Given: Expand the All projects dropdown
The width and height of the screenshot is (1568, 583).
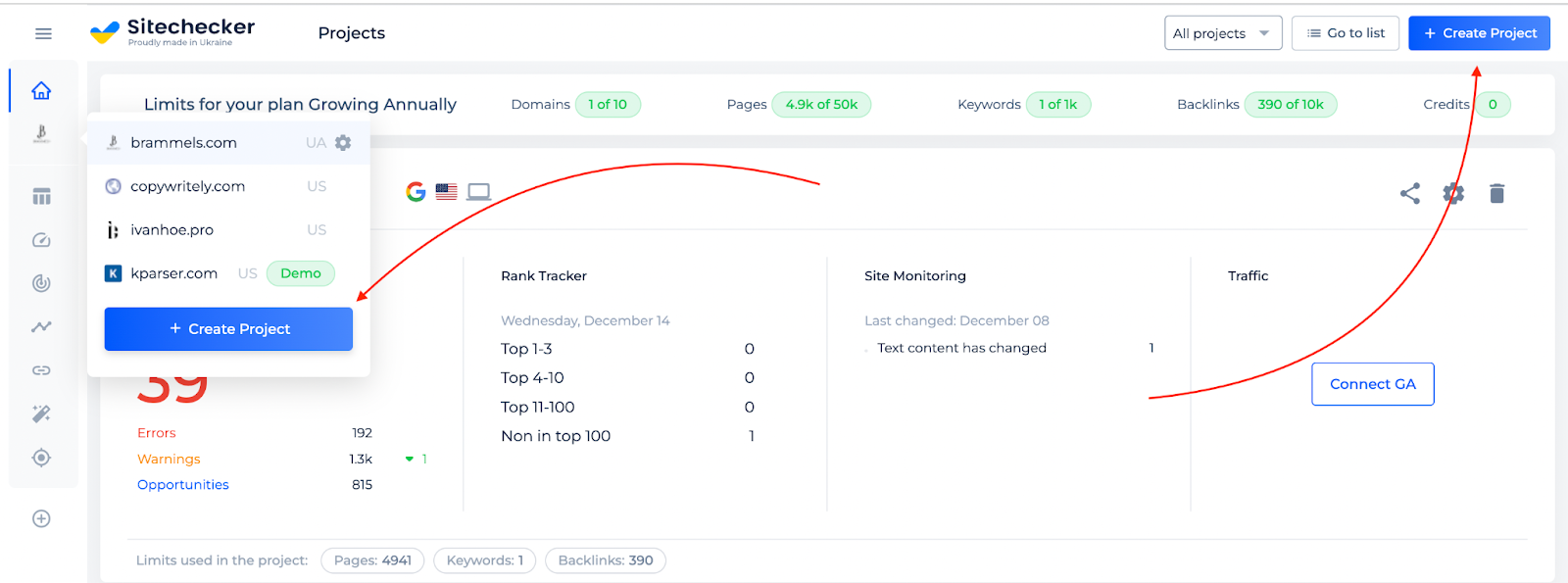Looking at the screenshot, I should point(1223,33).
